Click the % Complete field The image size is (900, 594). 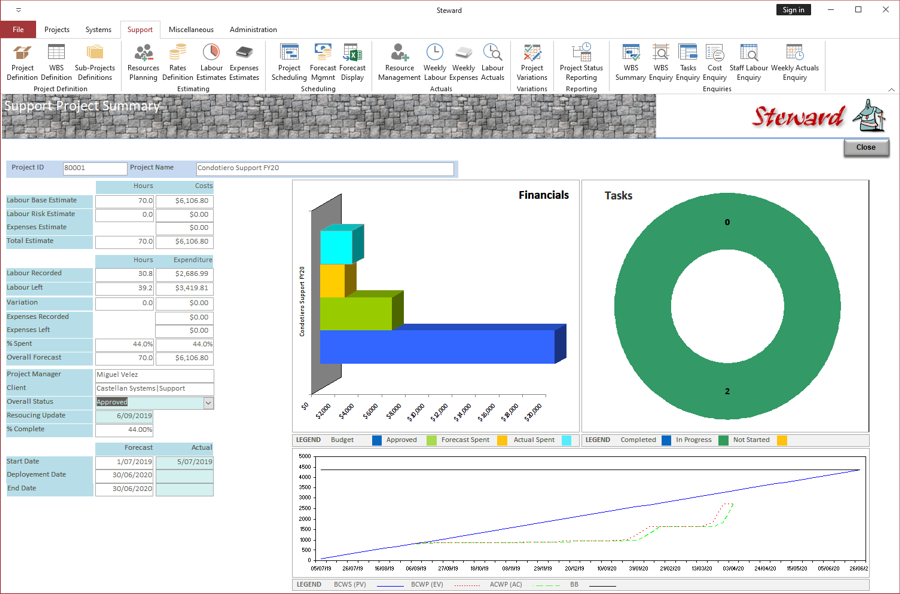tap(124, 430)
